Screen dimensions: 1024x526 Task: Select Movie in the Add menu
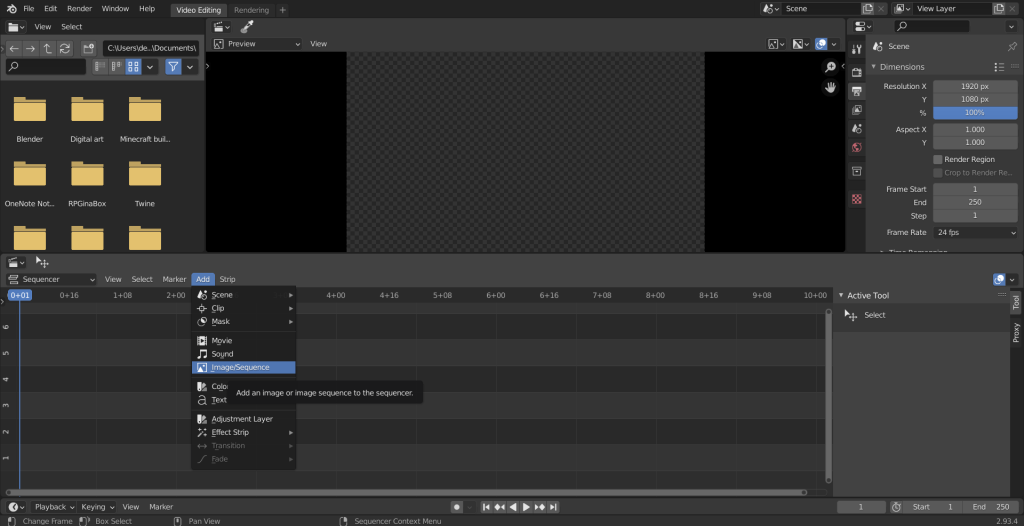[221, 341]
